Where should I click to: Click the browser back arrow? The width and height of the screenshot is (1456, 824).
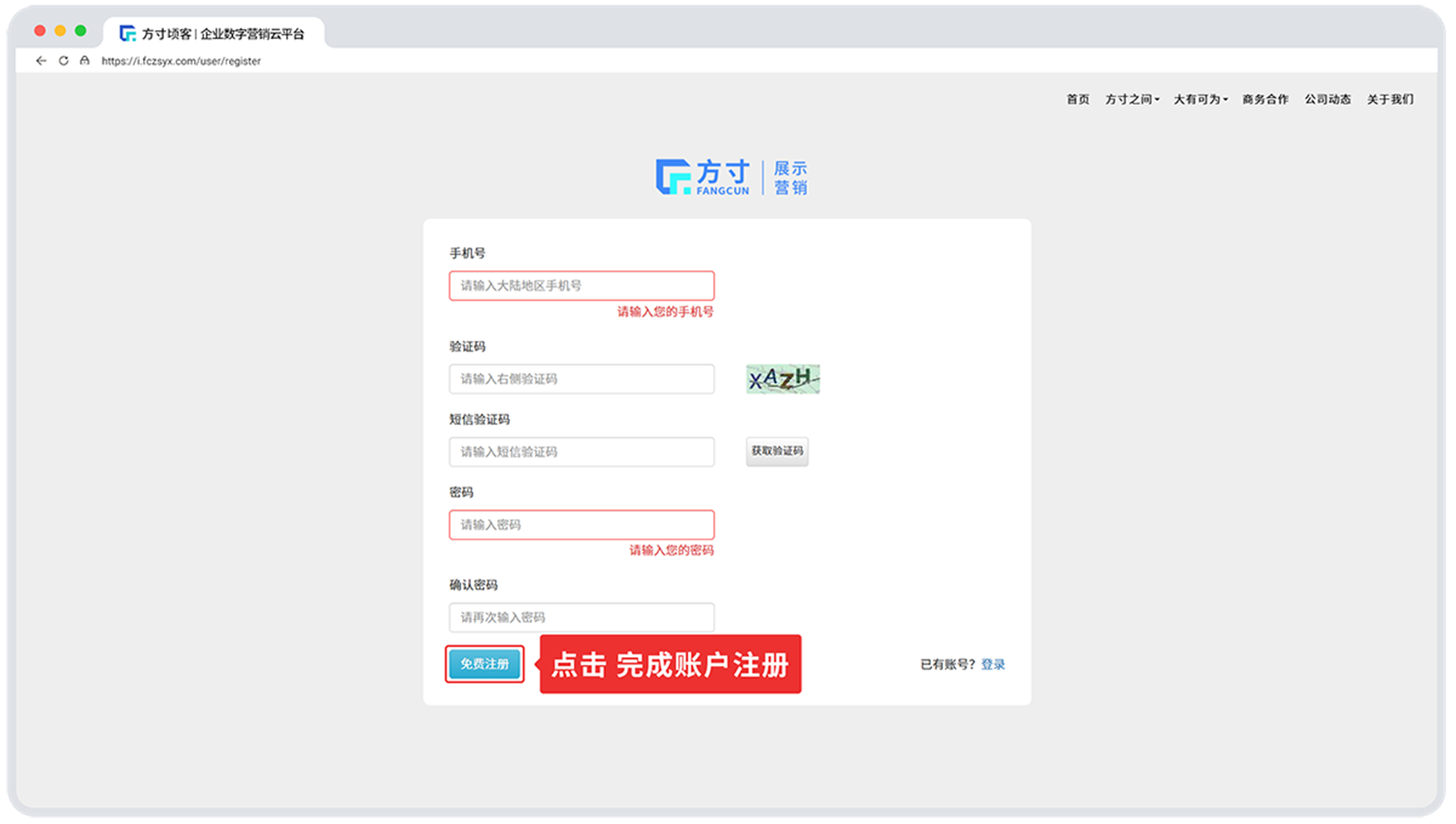pyautogui.click(x=41, y=60)
